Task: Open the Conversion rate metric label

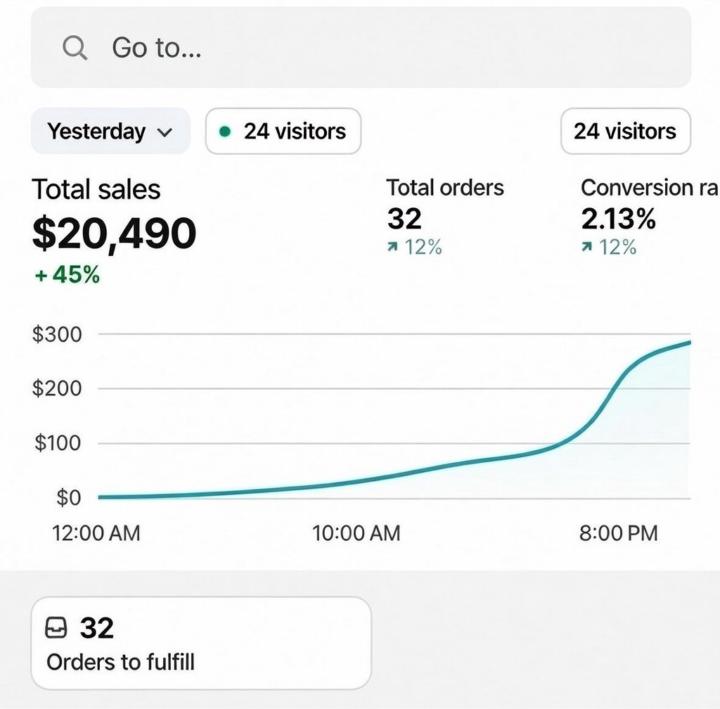Action: (650, 187)
